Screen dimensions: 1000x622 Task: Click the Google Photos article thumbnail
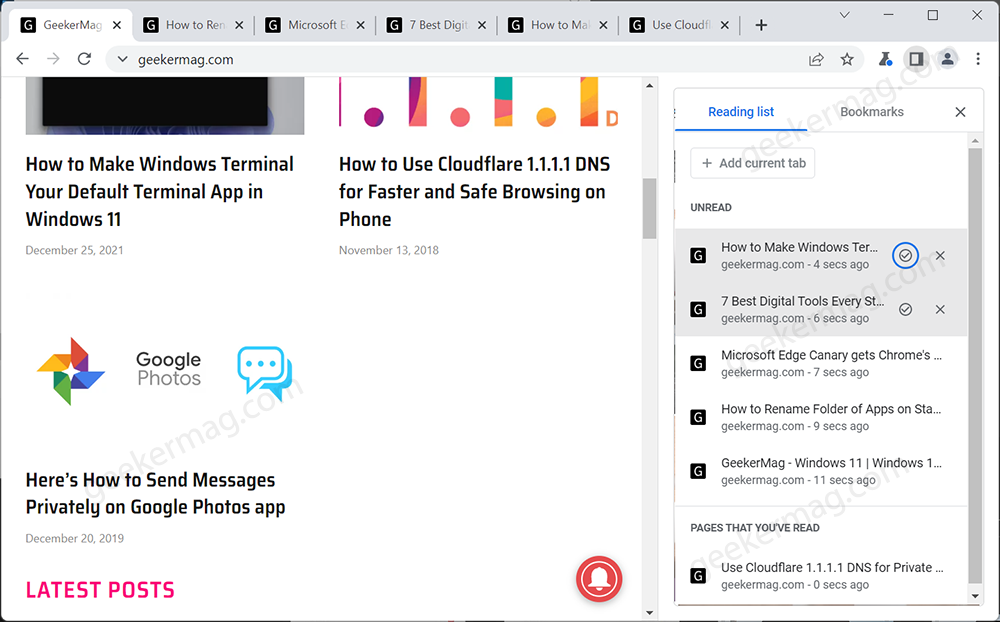click(x=165, y=371)
